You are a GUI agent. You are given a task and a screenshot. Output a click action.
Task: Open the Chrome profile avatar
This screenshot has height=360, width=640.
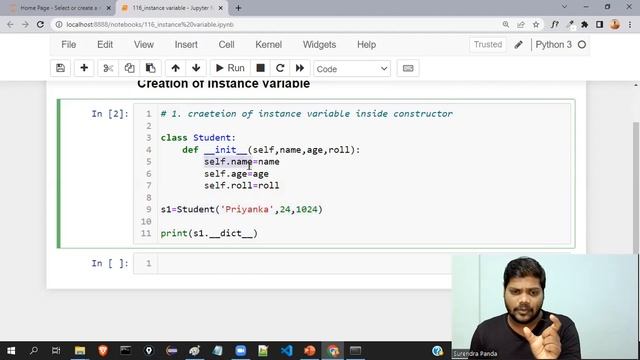point(615,24)
